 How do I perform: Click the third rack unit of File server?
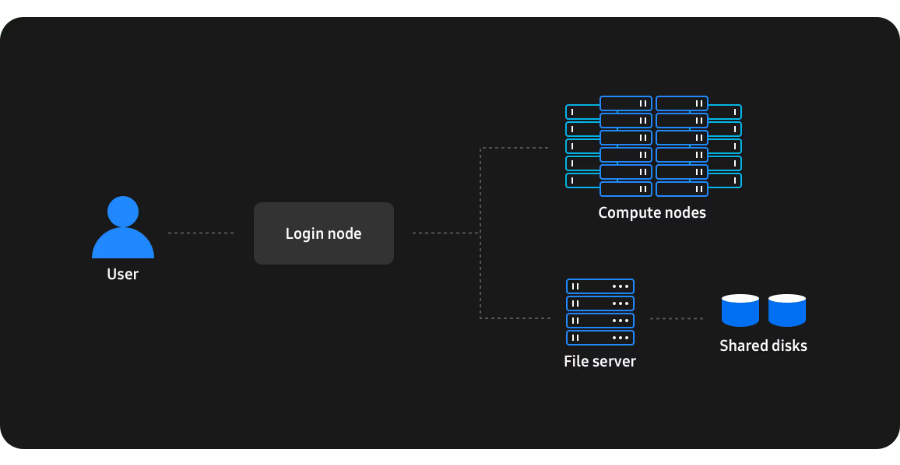pyautogui.click(x=600, y=321)
